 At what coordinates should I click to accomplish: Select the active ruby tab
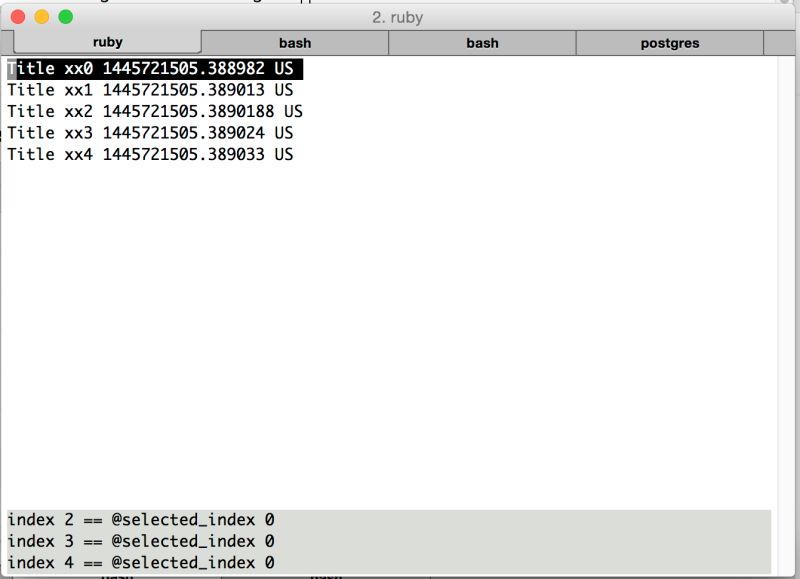(107, 43)
